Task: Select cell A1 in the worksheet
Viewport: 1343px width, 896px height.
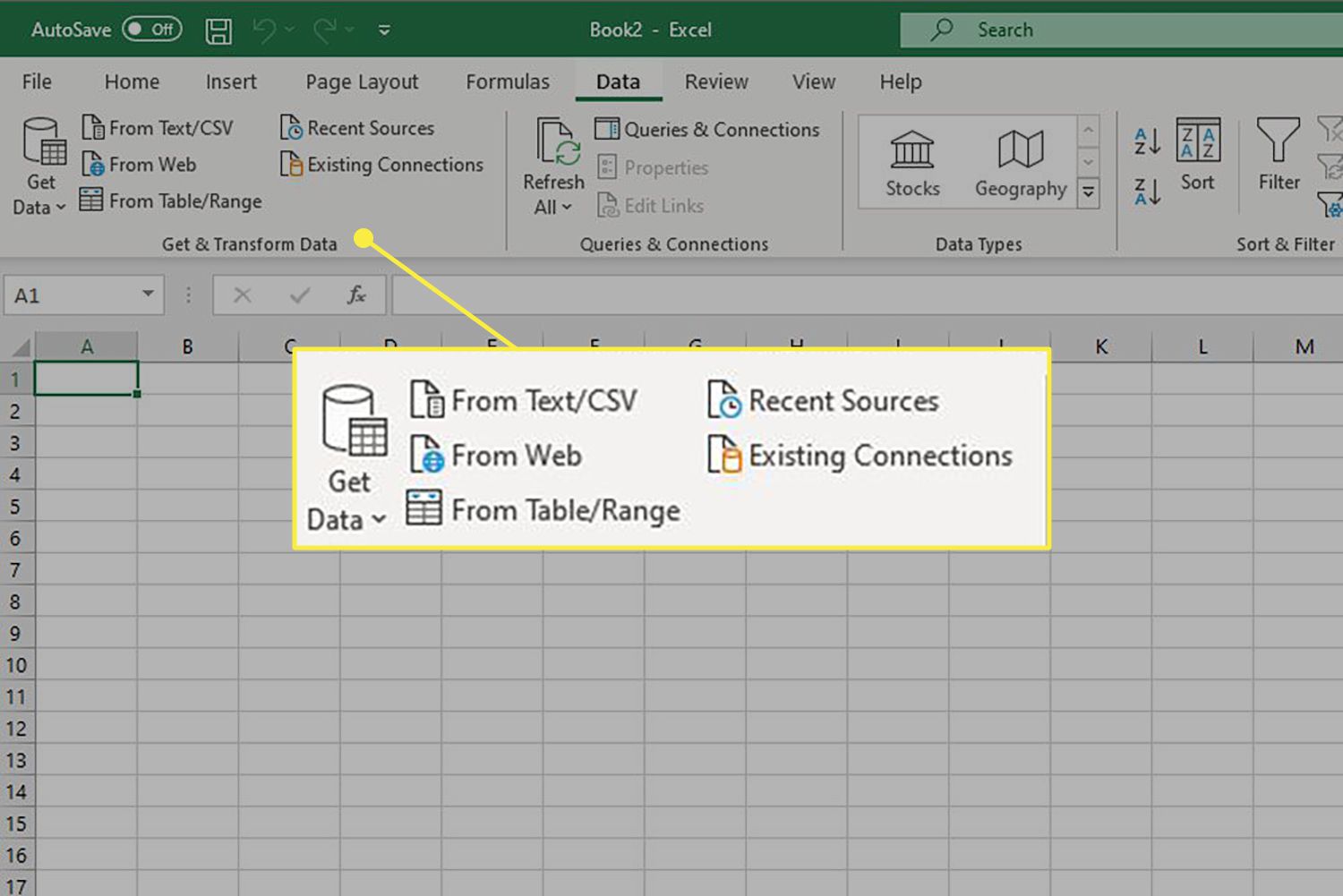Action: click(x=86, y=378)
